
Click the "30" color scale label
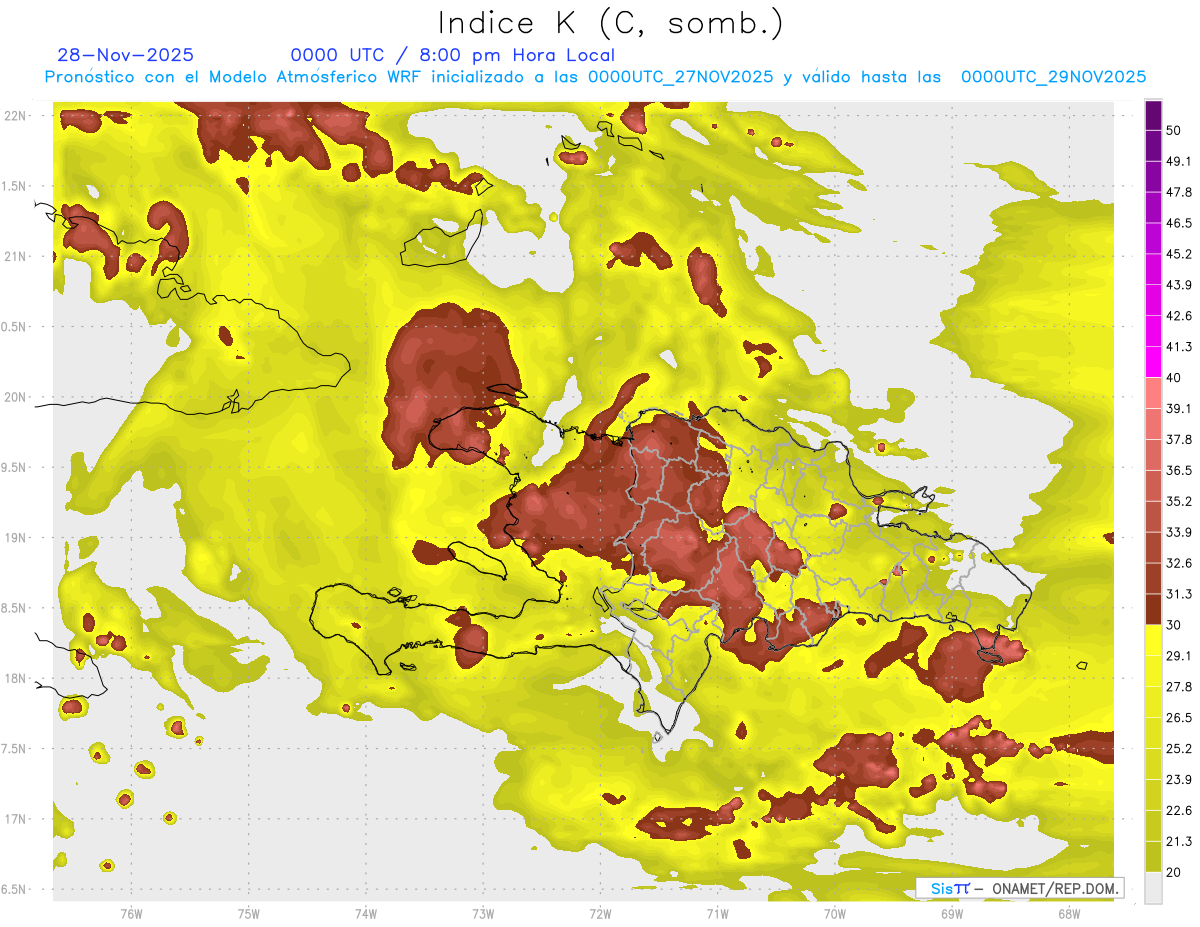pyautogui.click(x=1175, y=625)
